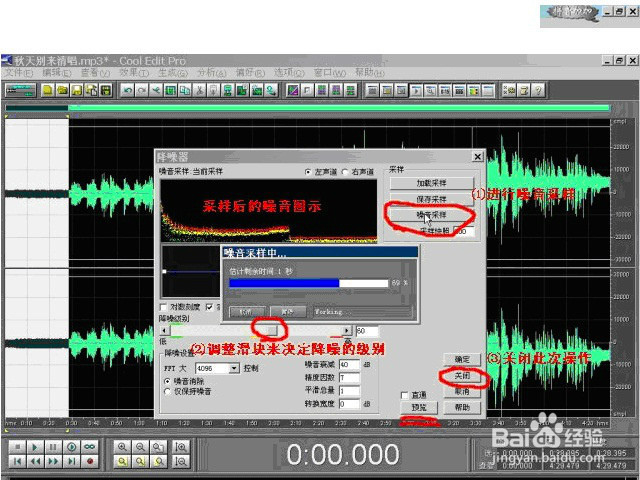Screen dimensions: 640x480
Task: Click the right arrow of the noise level slider
Action: pos(347,331)
